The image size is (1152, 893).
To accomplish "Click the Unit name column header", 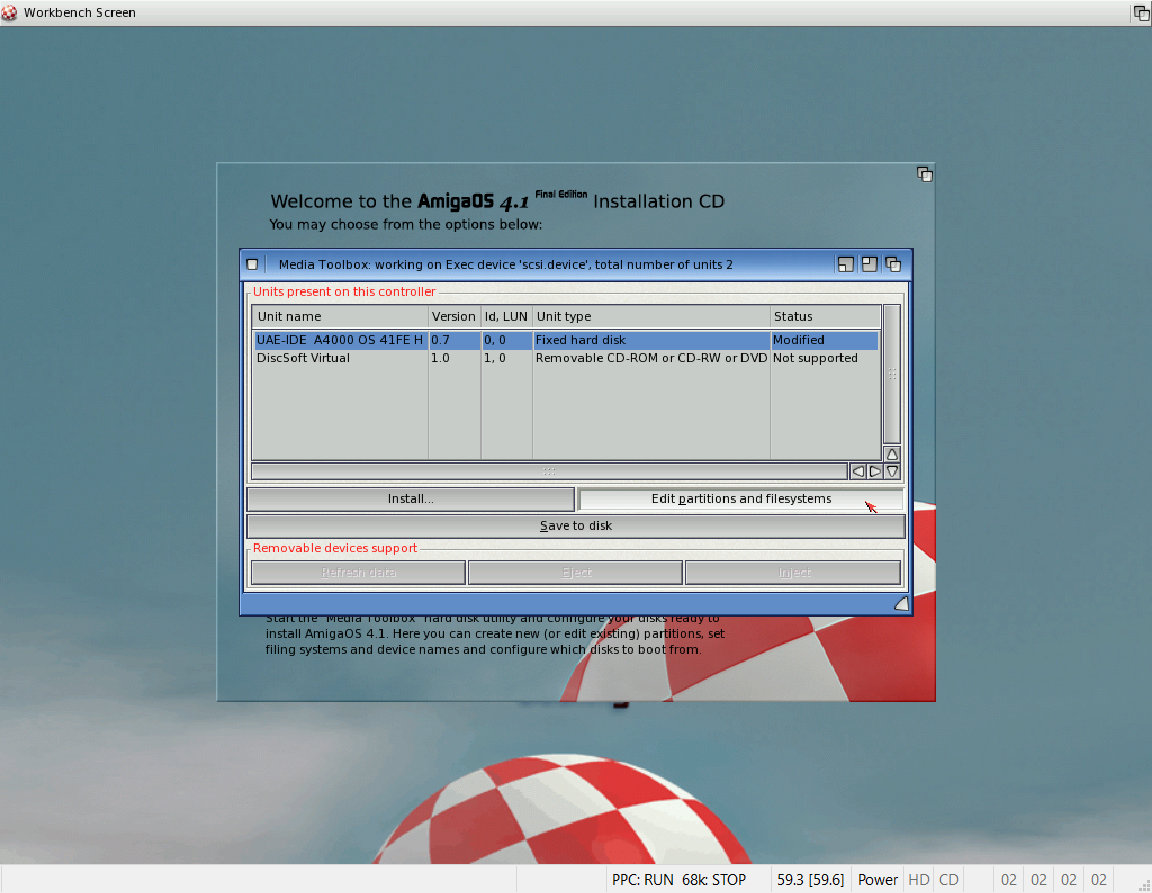I will tap(340, 317).
